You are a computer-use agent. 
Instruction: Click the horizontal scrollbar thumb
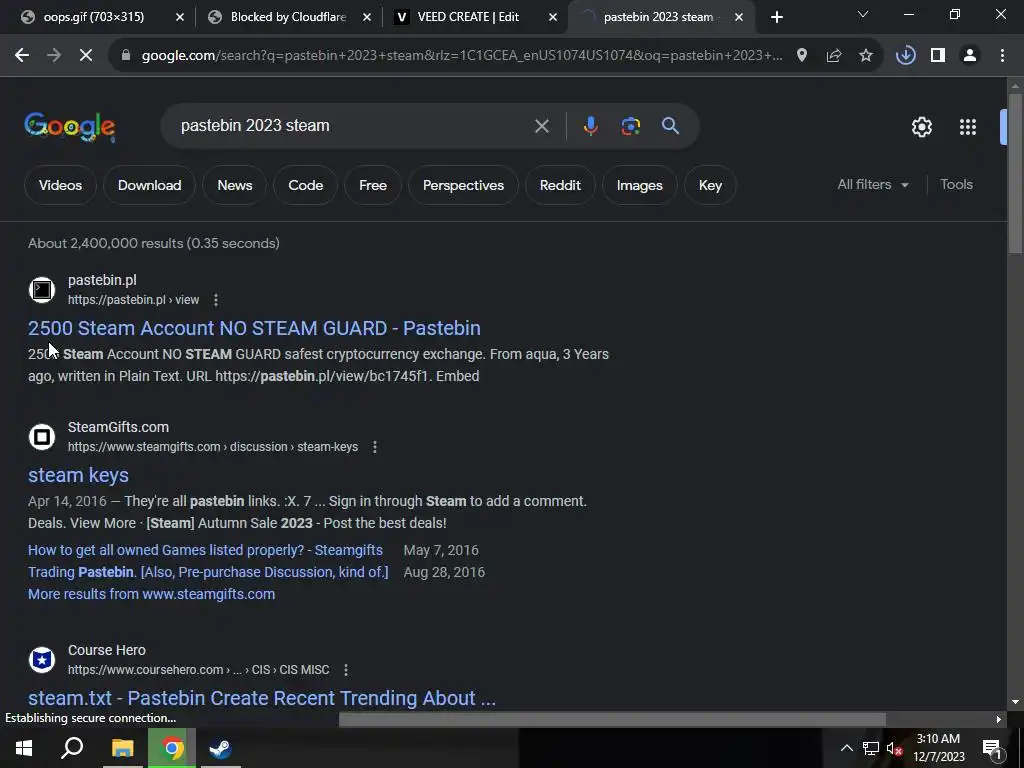pyautogui.click(x=612, y=719)
